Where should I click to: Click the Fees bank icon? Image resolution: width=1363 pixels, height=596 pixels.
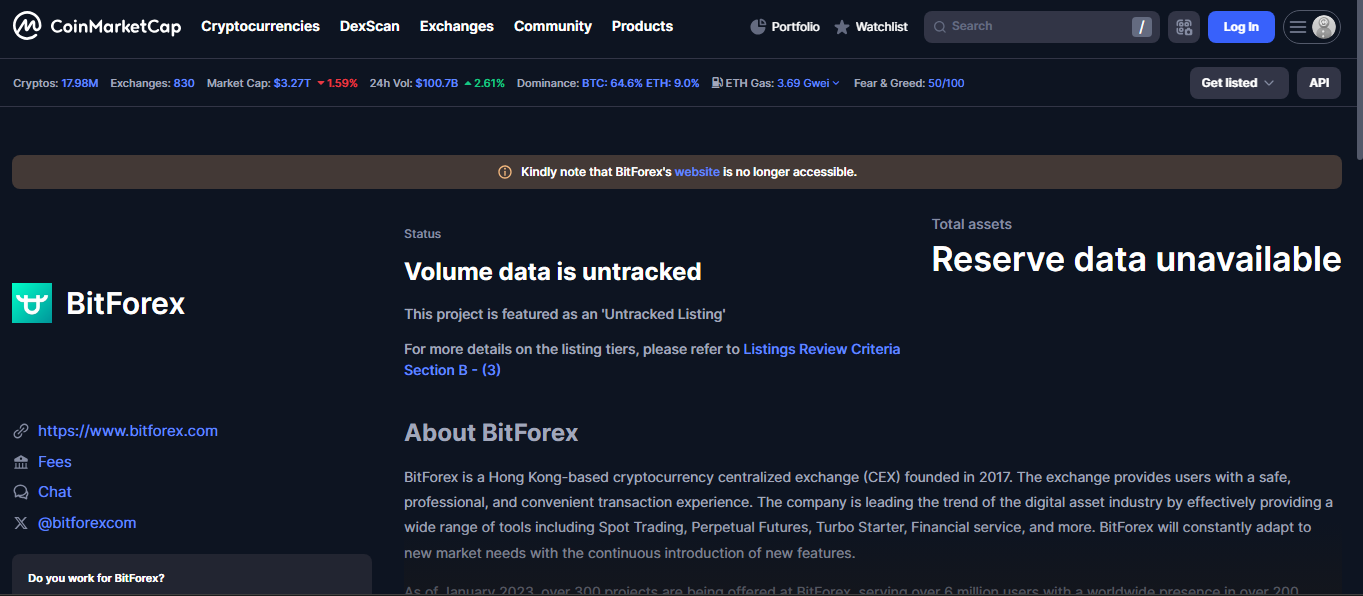[x=21, y=462]
